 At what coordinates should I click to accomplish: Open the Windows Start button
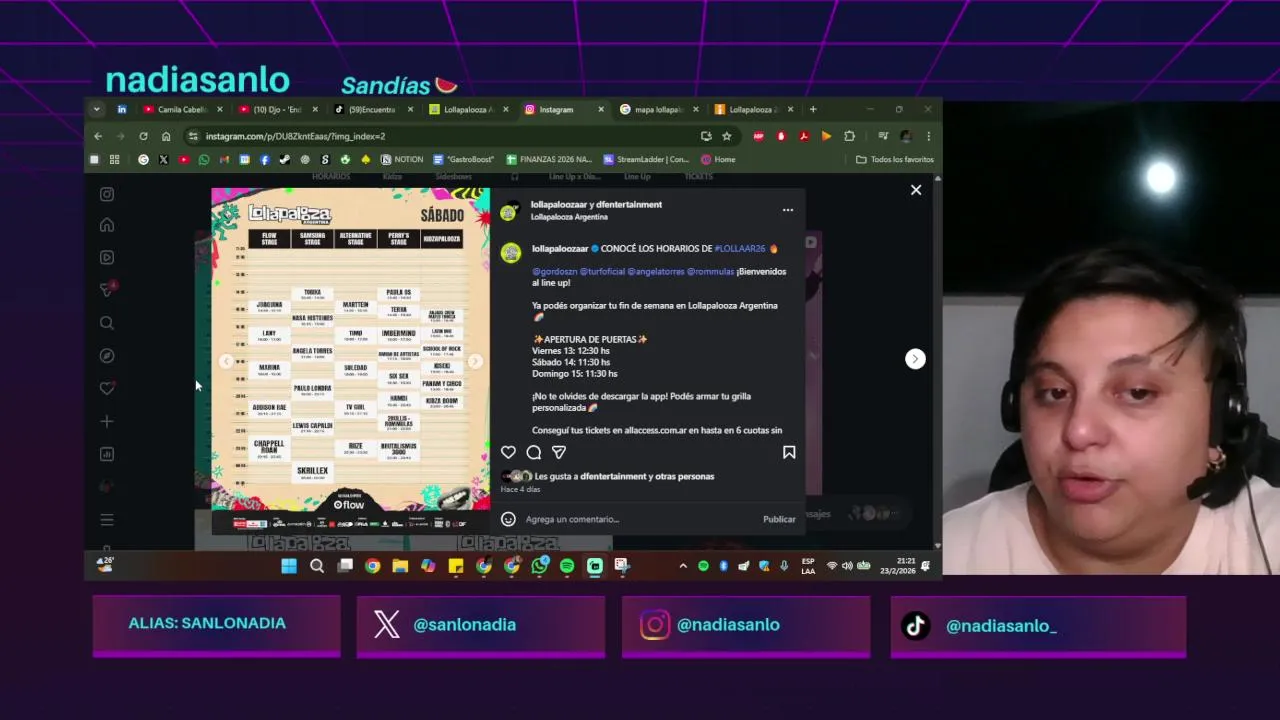pos(289,566)
